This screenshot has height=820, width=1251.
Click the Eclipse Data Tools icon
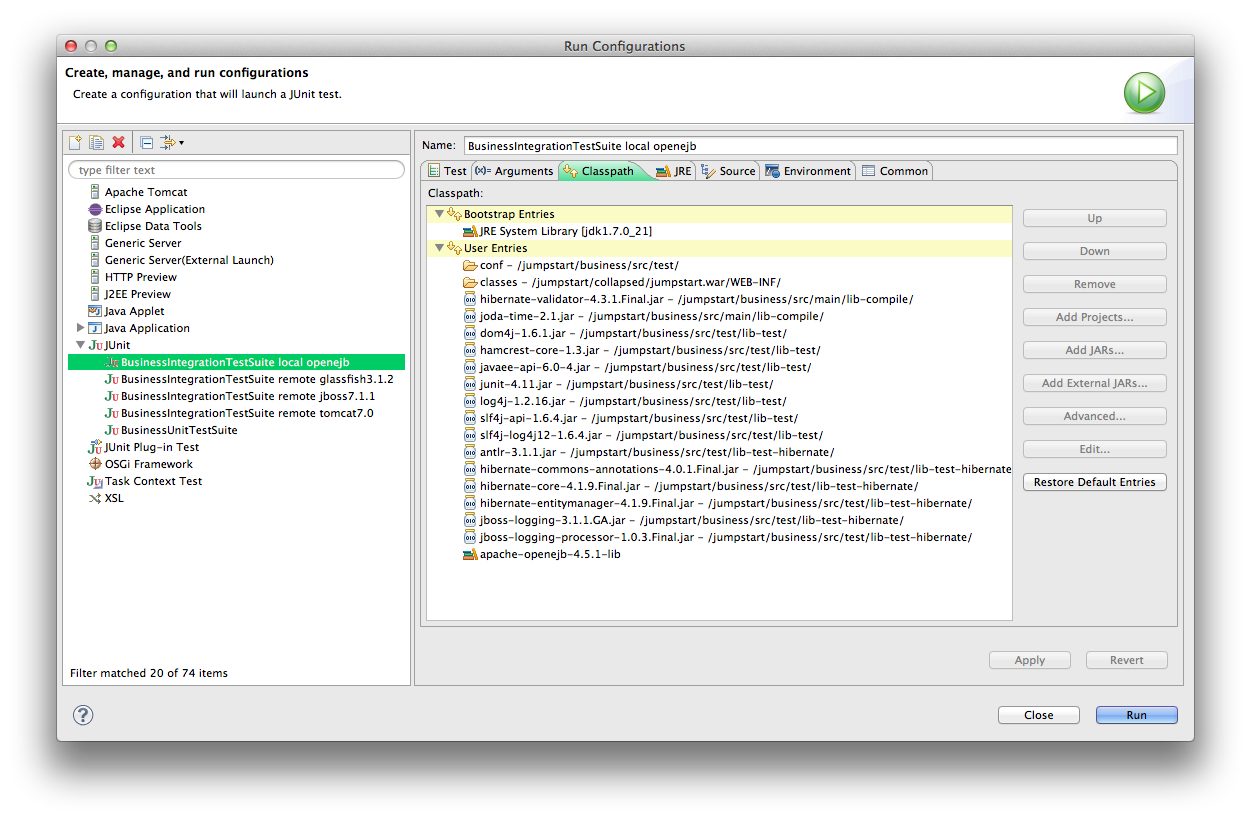[95, 226]
